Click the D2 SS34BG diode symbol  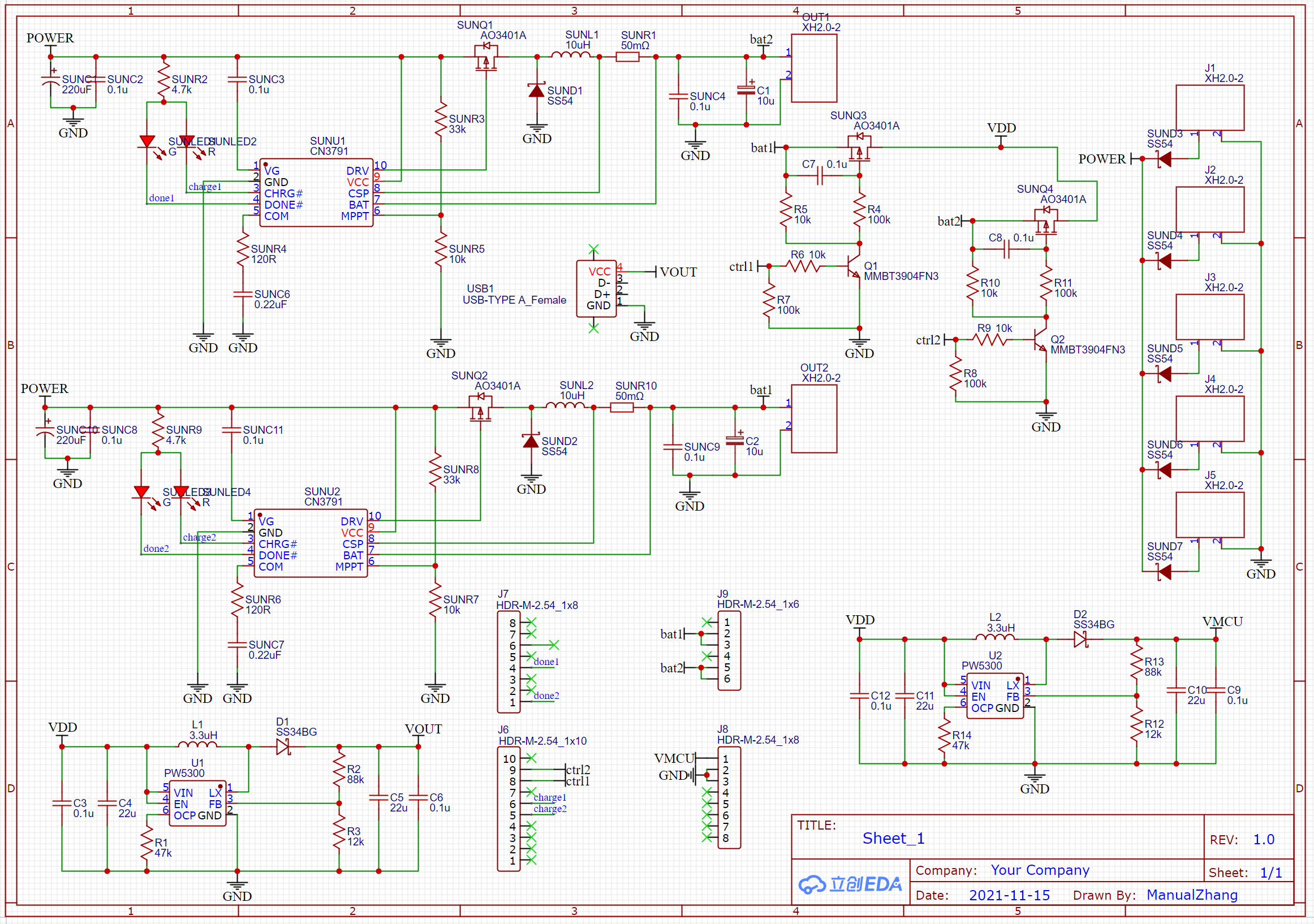click(x=1080, y=639)
